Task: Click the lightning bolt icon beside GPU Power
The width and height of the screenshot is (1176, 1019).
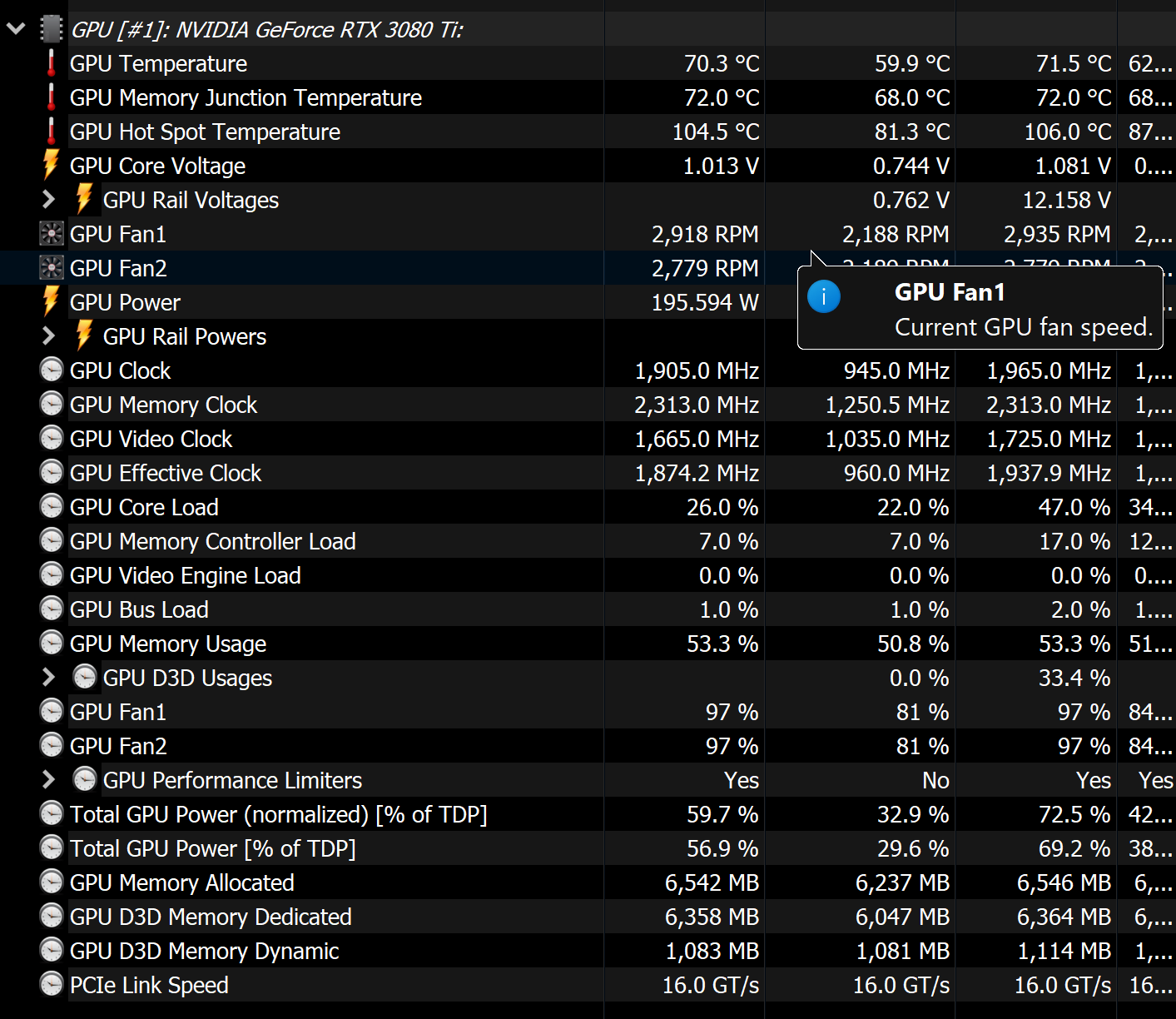Action: 51,301
